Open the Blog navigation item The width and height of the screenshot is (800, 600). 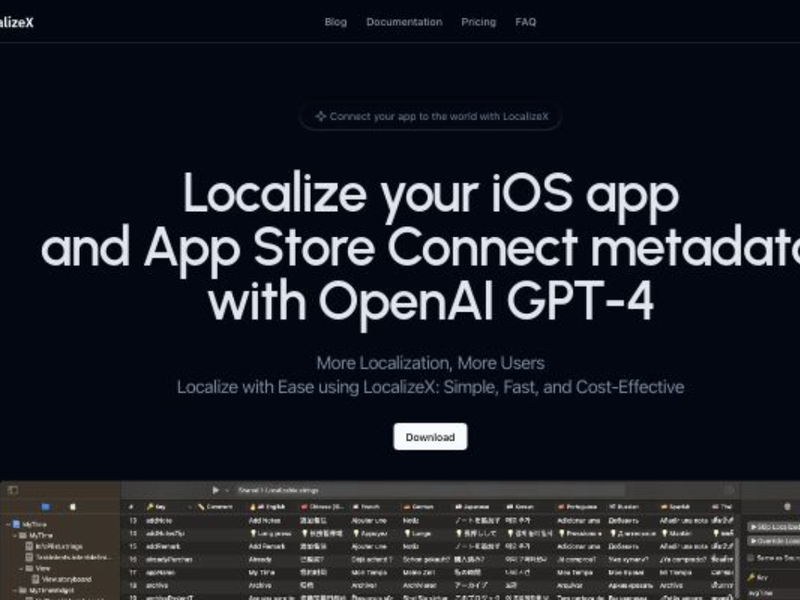(x=335, y=21)
